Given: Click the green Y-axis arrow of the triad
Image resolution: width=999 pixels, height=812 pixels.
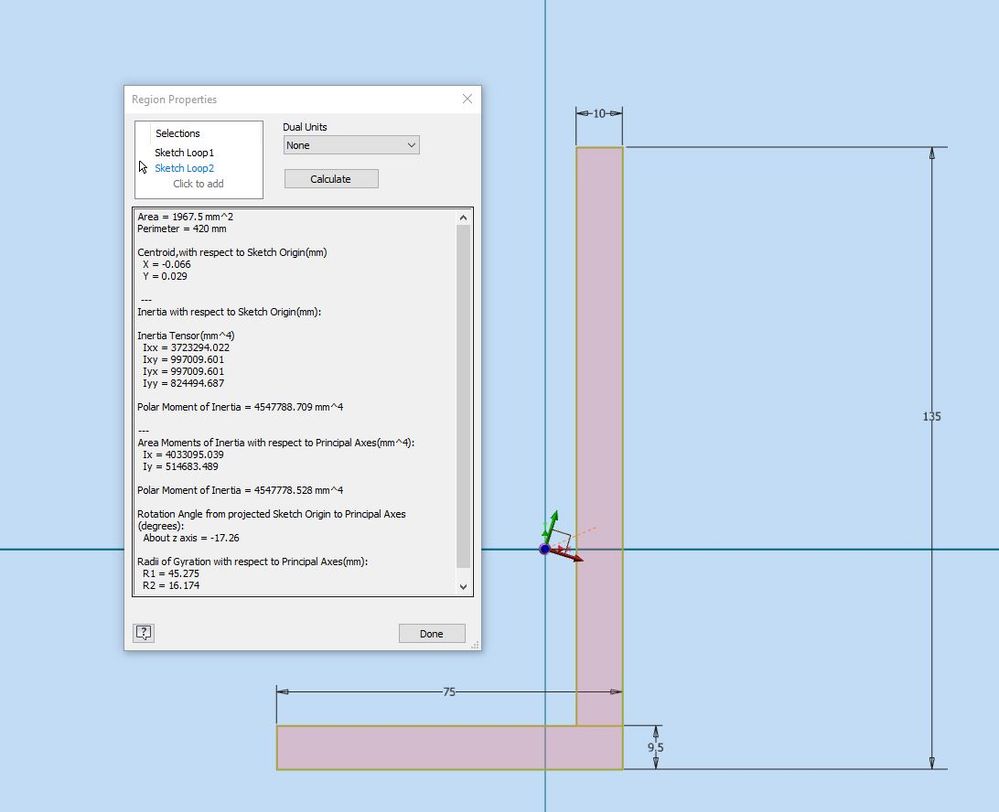Looking at the screenshot, I should coord(551,518).
